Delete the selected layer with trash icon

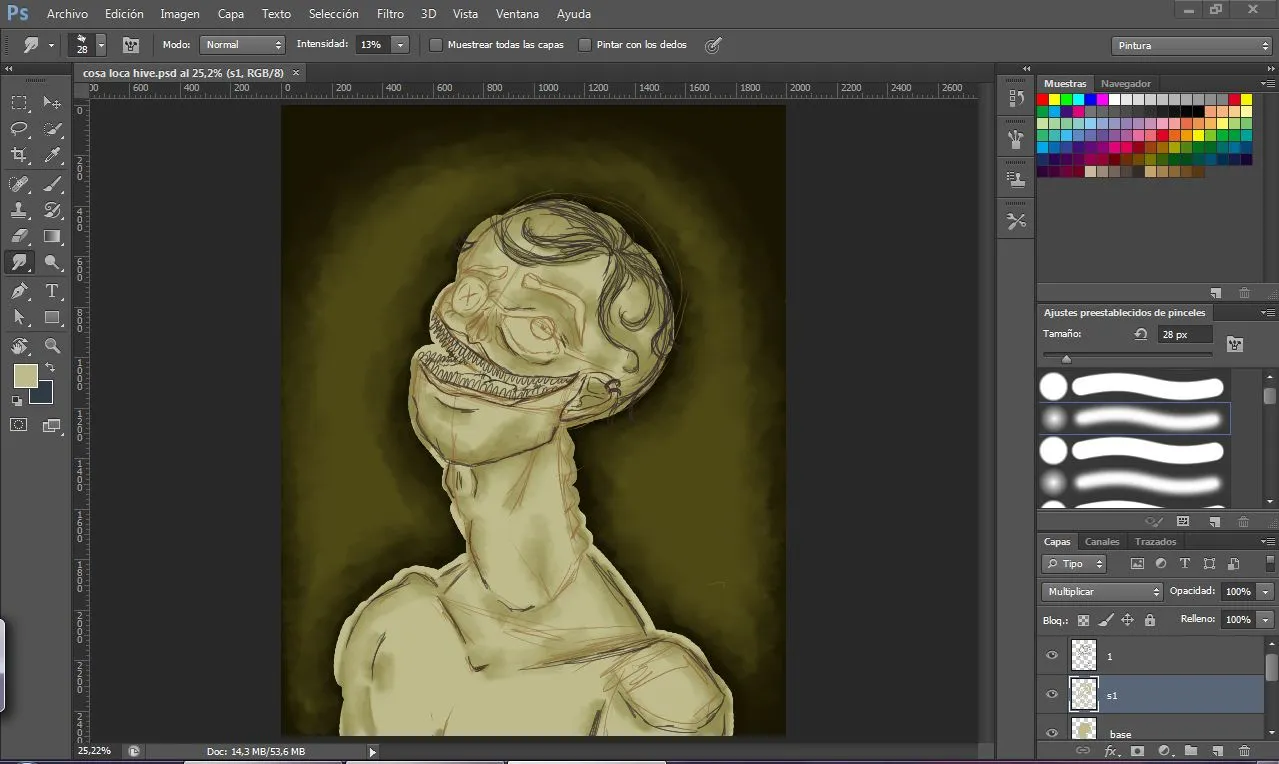[1244, 750]
